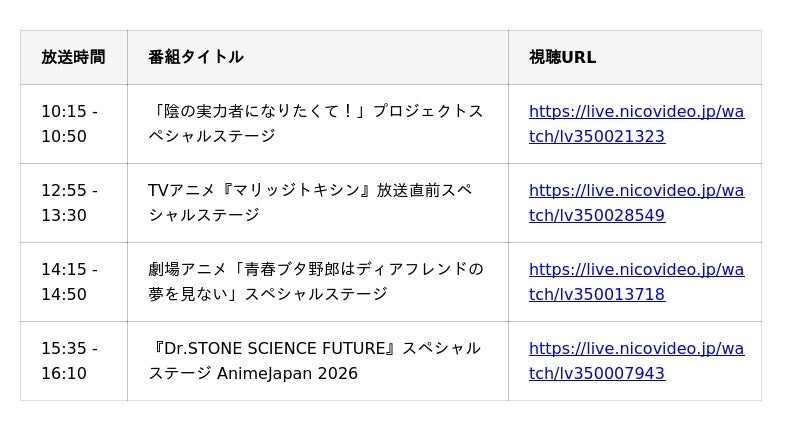The width and height of the screenshot is (800, 431).
Task: Click the 15:35 - 16:10 time cell
Action: tap(69, 361)
